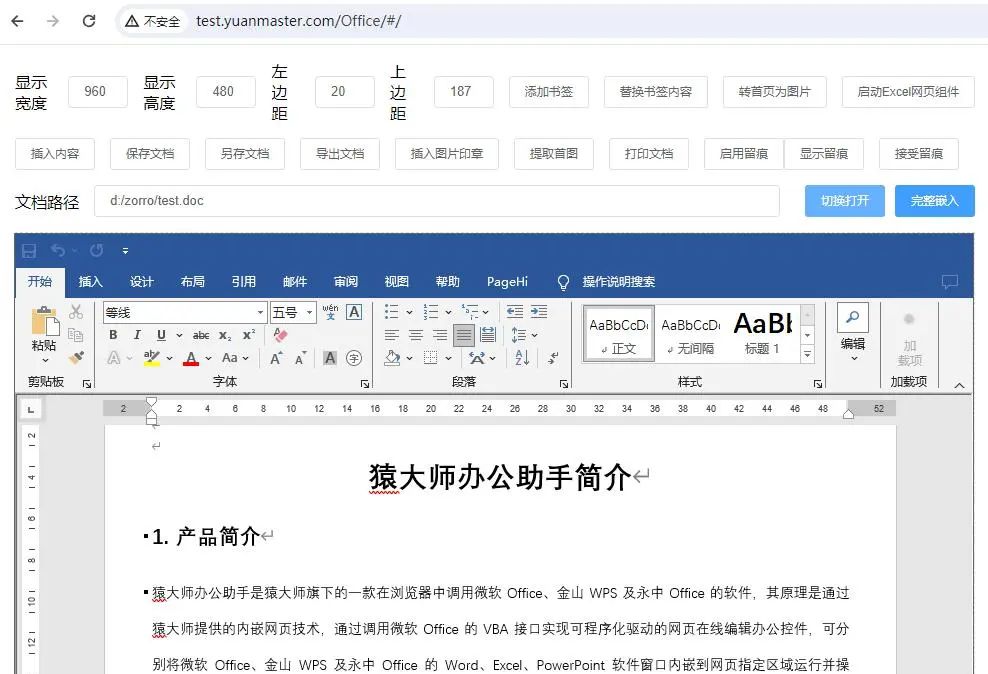The height and width of the screenshot is (674, 988).
Task: Align paragraph text to the right
Action: coord(440,335)
